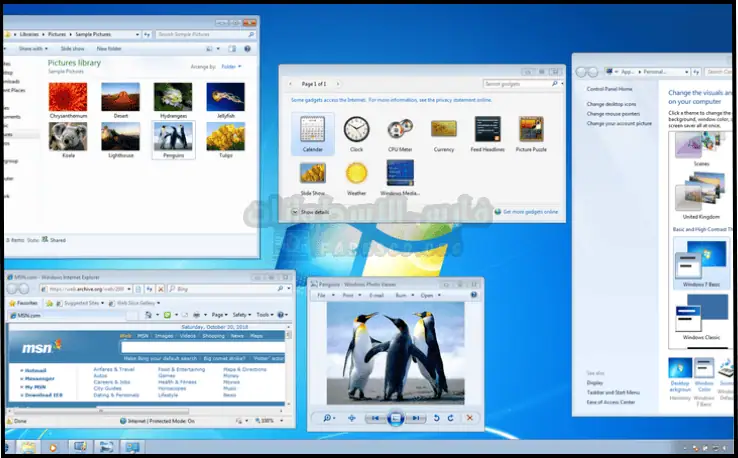The height and width of the screenshot is (458, 738).
Task: Select the Feed Headlines gadget
Action: (488, 131)
